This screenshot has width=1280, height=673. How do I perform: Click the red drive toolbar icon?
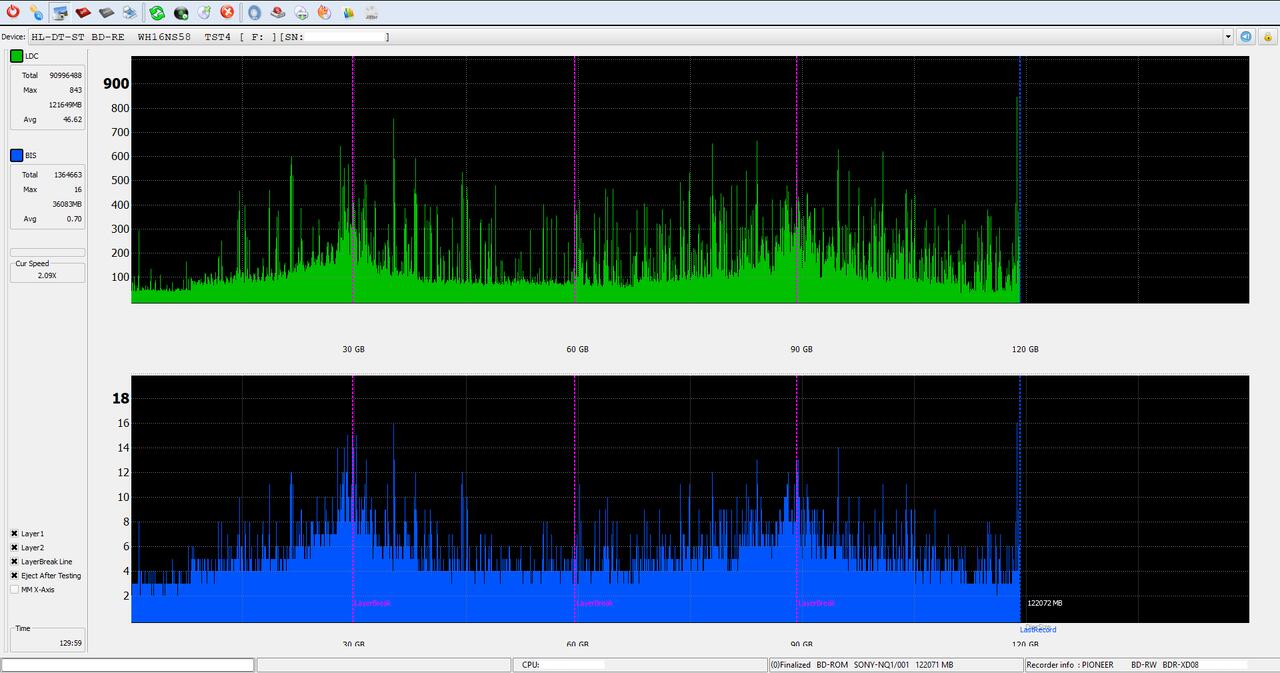(x=83, y=12)
